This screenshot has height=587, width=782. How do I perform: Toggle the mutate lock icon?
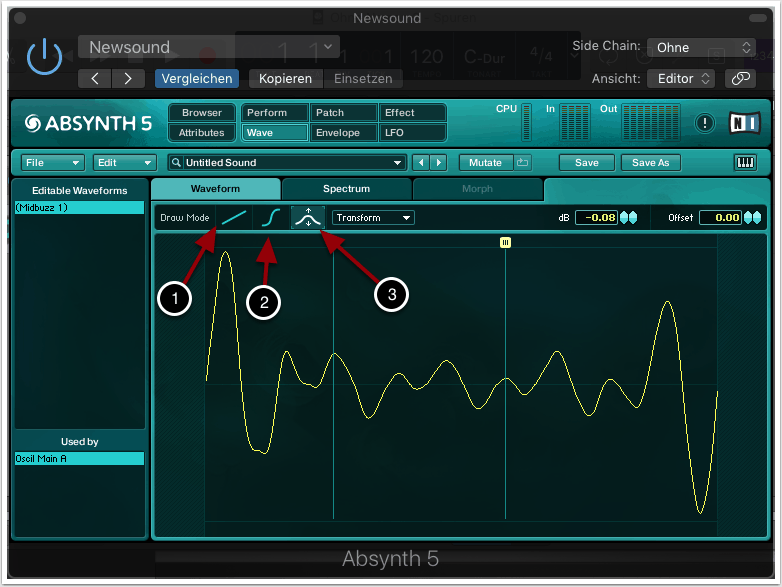pyautogui.click(x=523, y=162)
